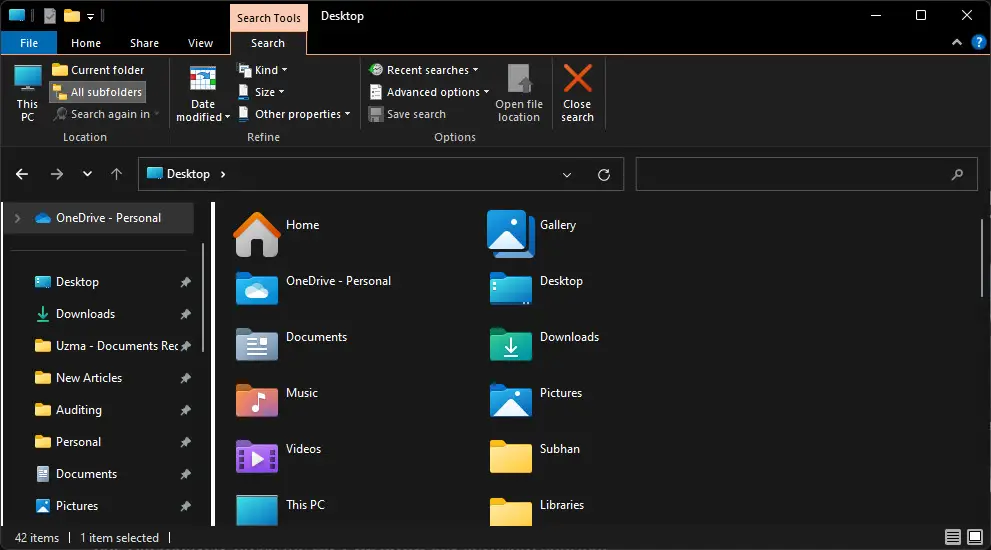Screen dimensions: 991x550
Task: Click the New folder quick access toolbar icon
Action: point(72,16)
